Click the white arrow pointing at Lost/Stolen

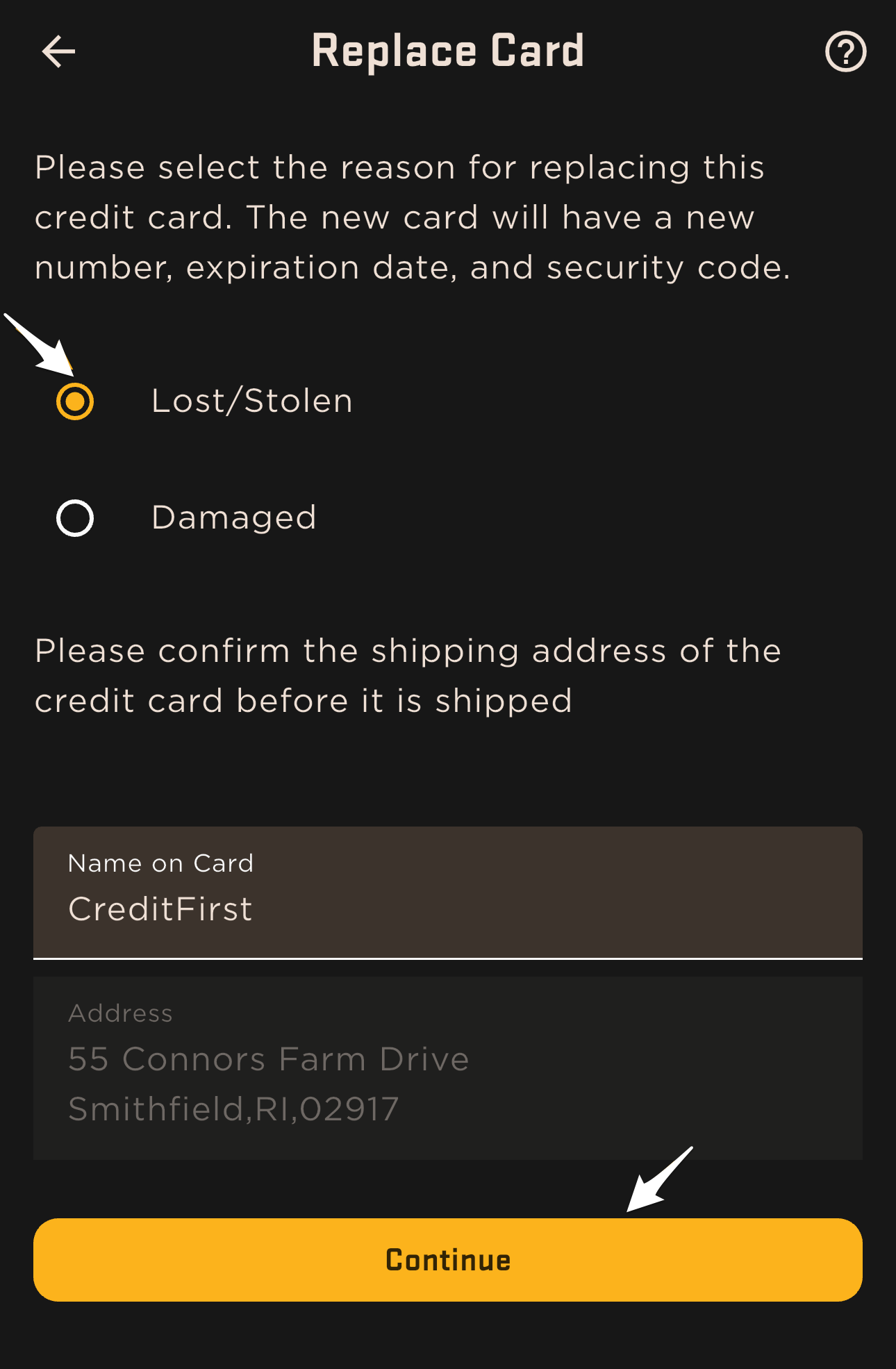(x=39, y=345)
